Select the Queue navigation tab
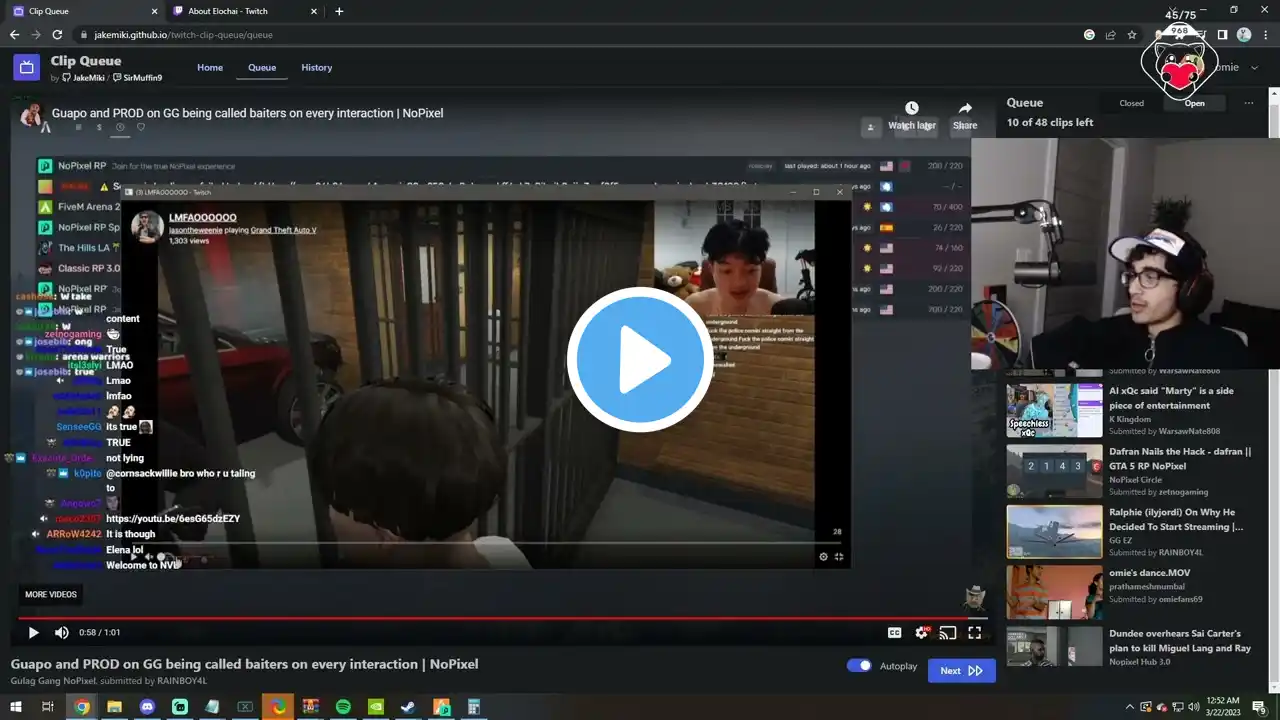The width and height of the screenshot is (1280, 720). click(x=262, y=68)
